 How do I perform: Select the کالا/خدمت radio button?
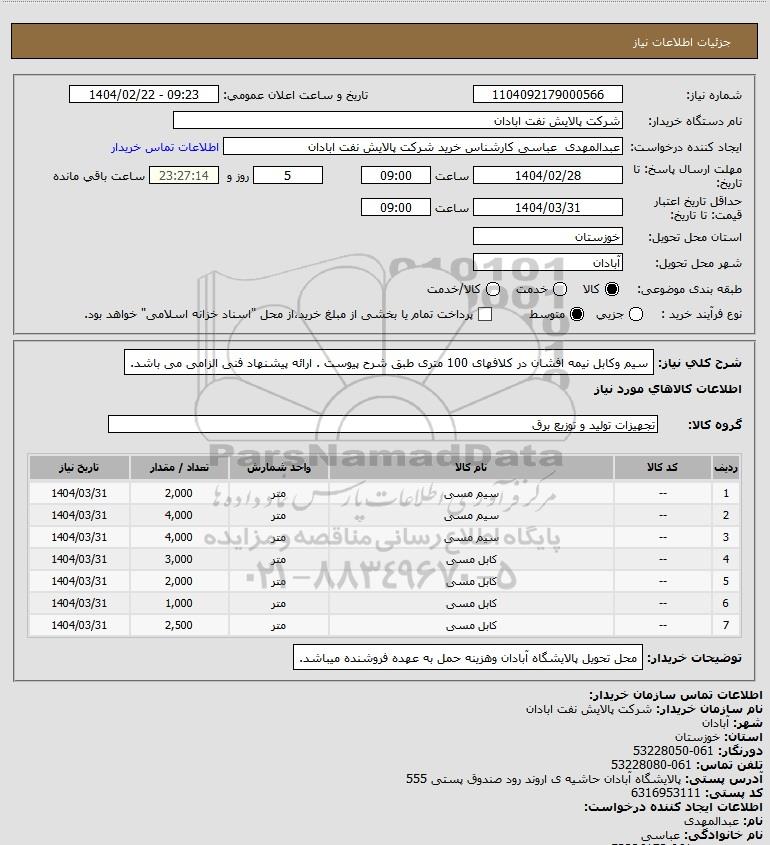(492, 289)
